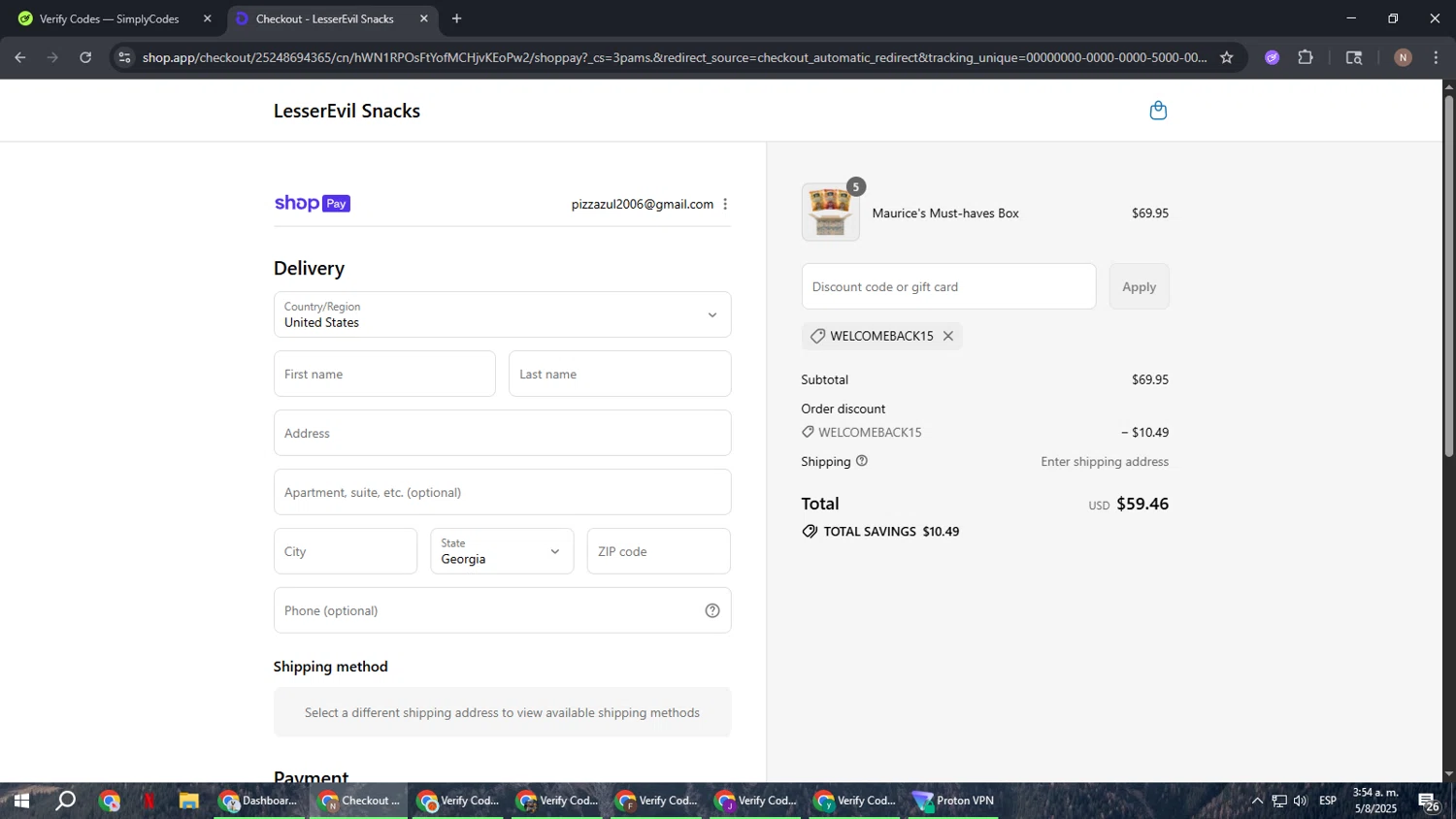Close the Verify Codes tab
1456x819 pixels.
[207, 18]
